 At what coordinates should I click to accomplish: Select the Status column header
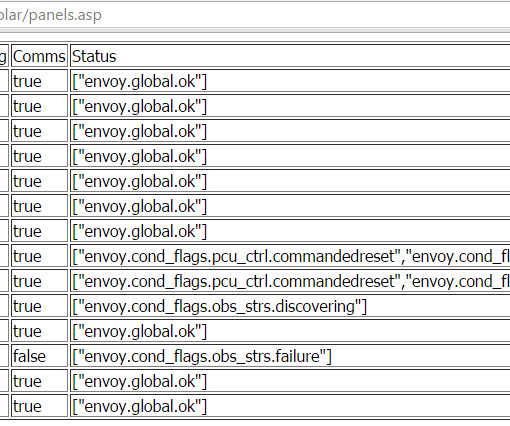click(x=290, y=56)
